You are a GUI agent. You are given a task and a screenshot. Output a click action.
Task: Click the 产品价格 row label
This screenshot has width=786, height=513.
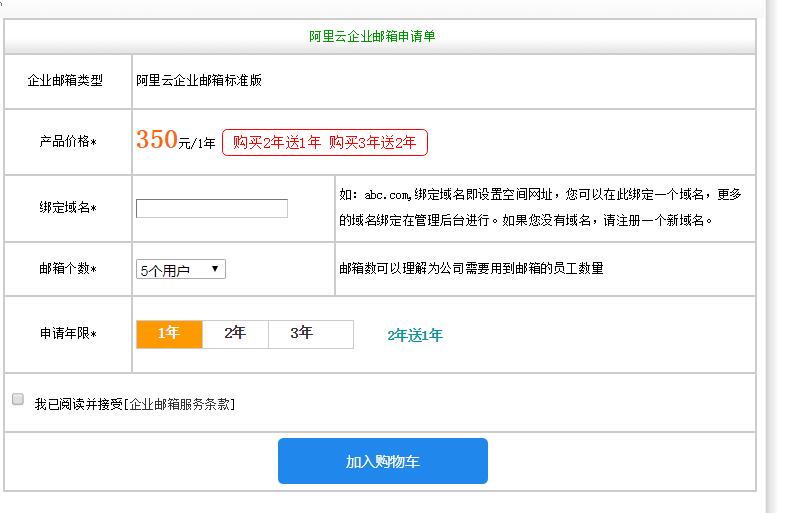68,141
